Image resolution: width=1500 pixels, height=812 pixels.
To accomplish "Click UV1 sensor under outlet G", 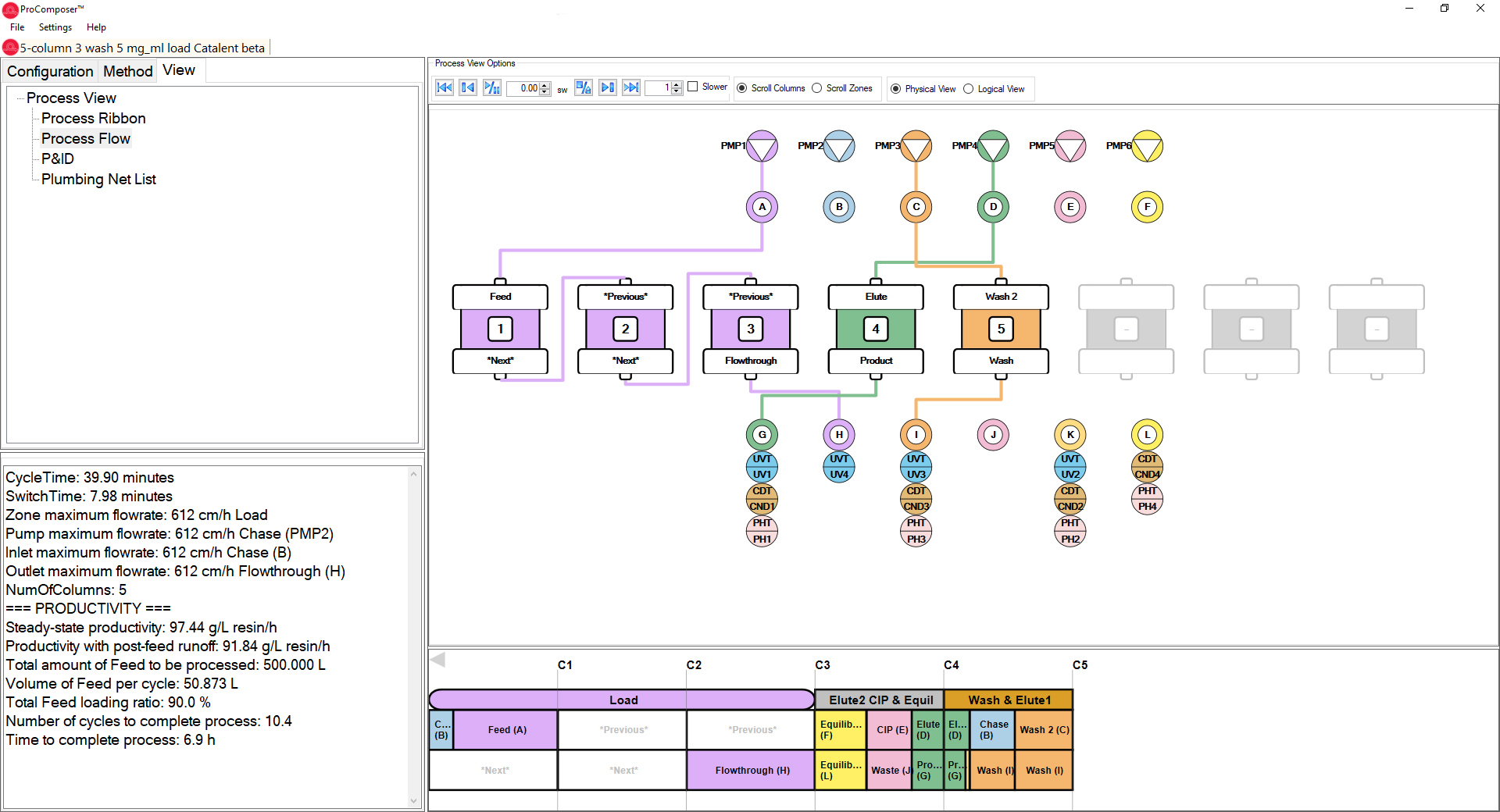I will 762,467.
